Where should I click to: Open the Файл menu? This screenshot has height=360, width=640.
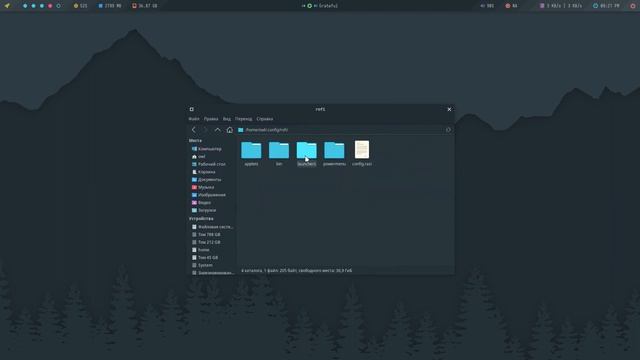point(194,119)
